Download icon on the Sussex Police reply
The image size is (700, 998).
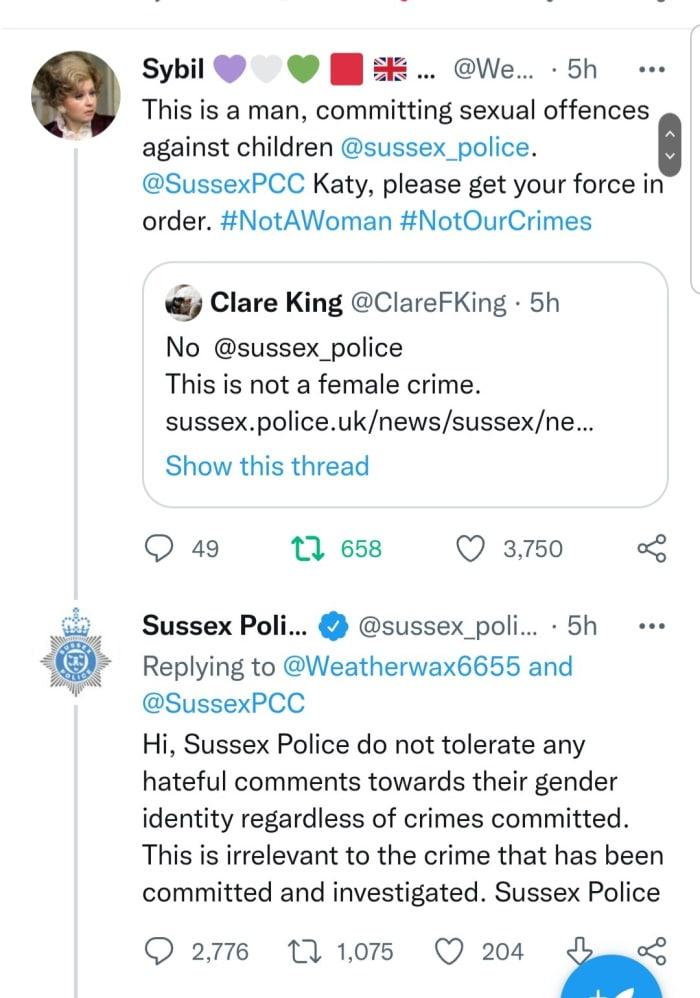(x=579, y=950)
